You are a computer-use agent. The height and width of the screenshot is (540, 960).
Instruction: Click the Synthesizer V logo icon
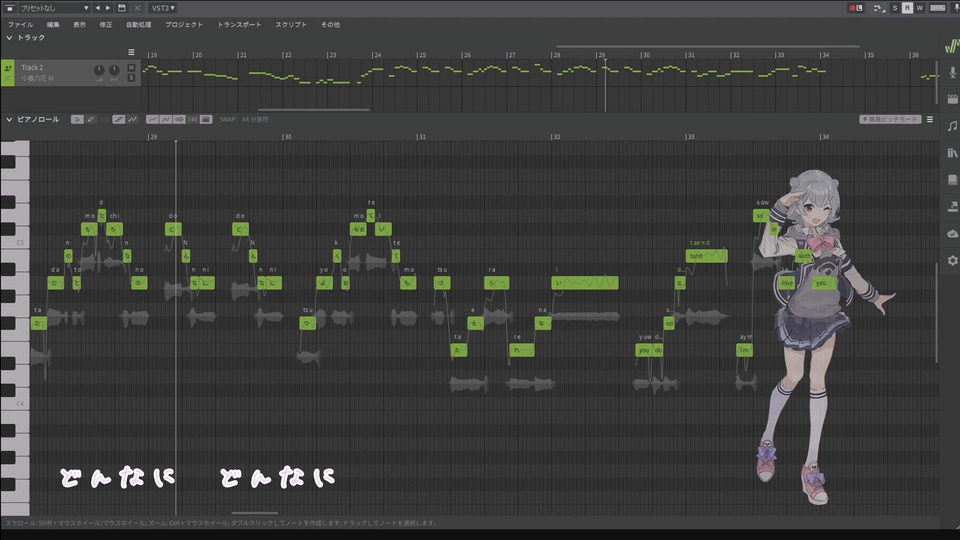click(x=952, y=46)
